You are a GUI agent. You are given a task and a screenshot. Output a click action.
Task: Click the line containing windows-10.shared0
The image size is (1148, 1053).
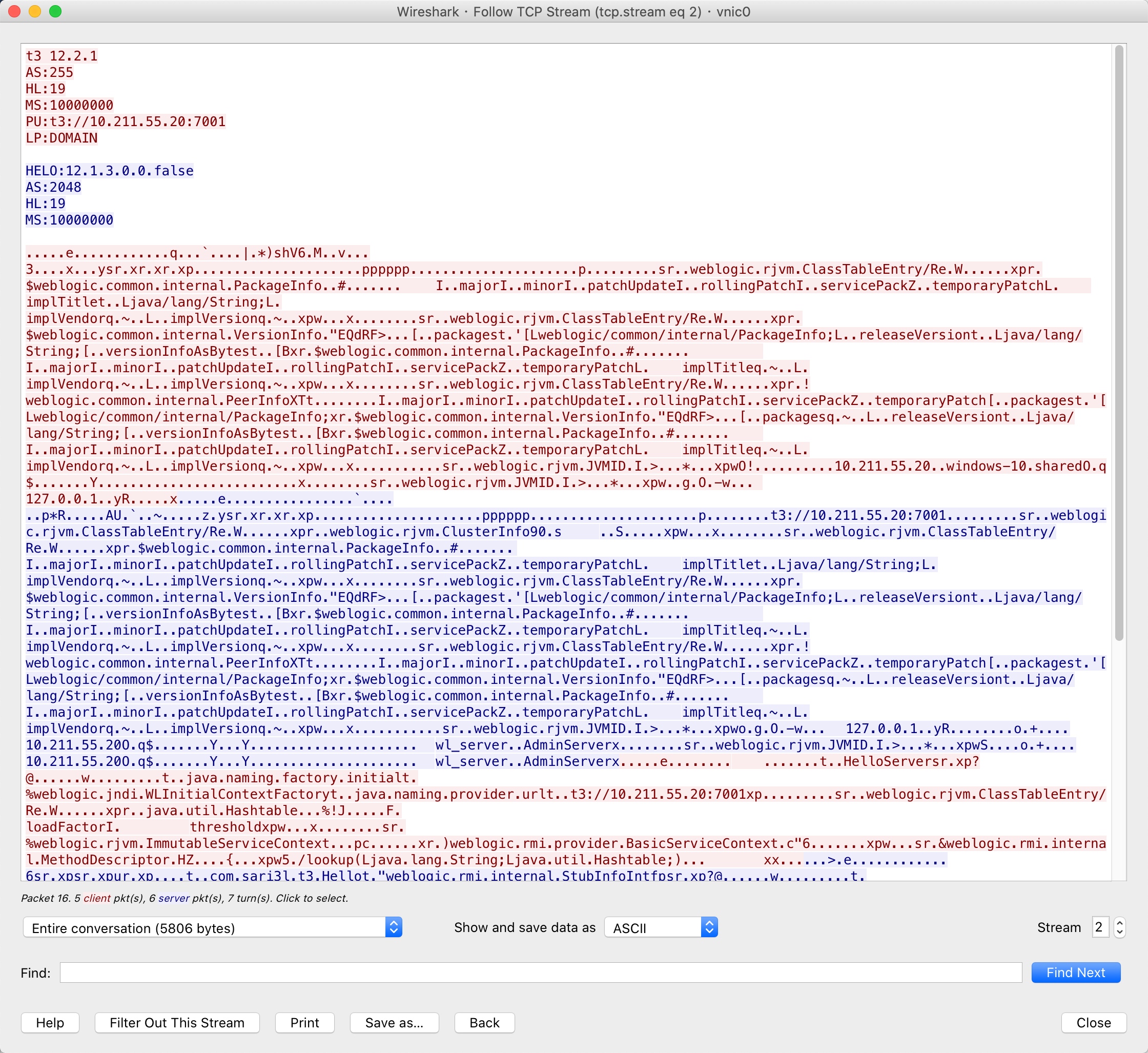pos(566,466)
